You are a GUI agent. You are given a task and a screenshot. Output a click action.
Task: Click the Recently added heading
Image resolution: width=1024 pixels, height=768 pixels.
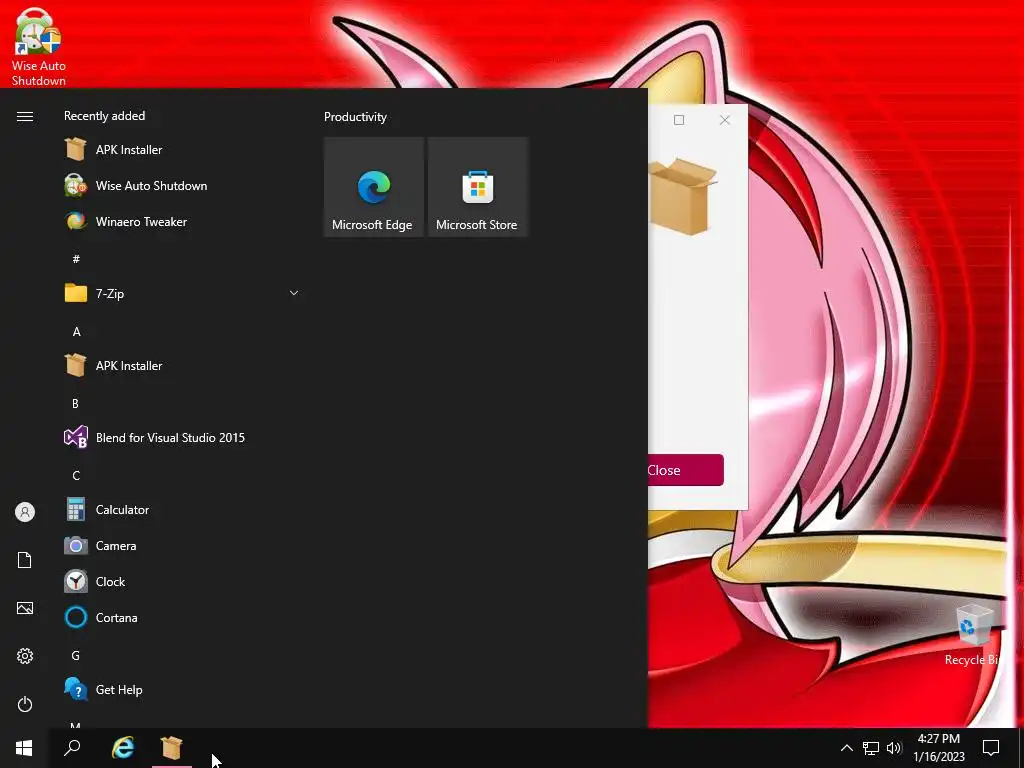pos(104,116)
